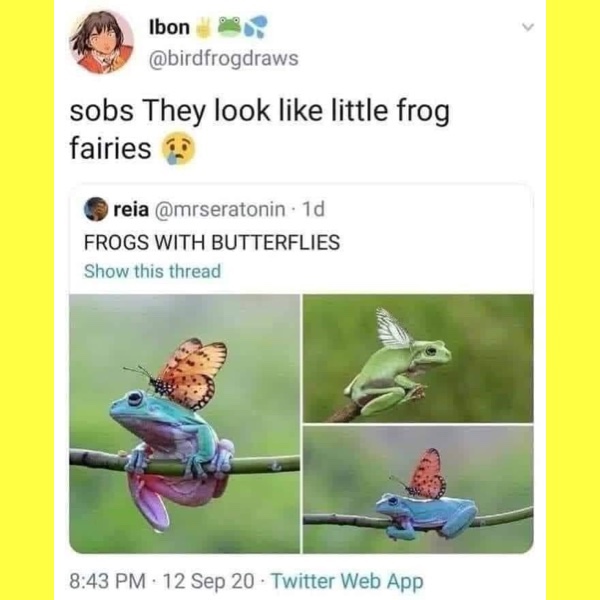The image size is (600, 600).
Task: Open the green frog with white butterfly photo
Action: [418, 357]
